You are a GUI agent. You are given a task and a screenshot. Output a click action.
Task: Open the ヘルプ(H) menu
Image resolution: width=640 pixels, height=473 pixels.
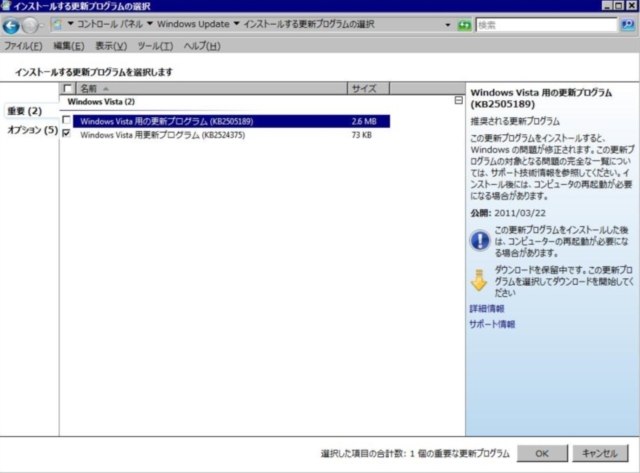[202, 46]
